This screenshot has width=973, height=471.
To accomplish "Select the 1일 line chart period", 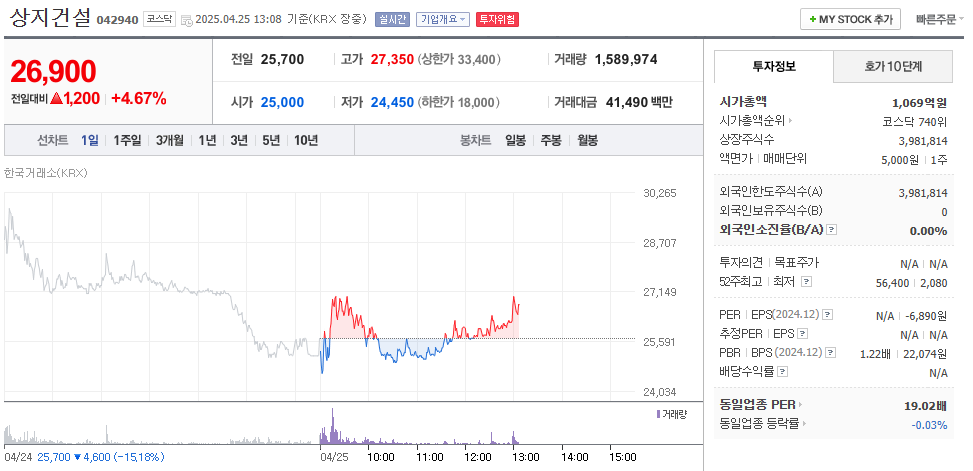I will [89, 141].
